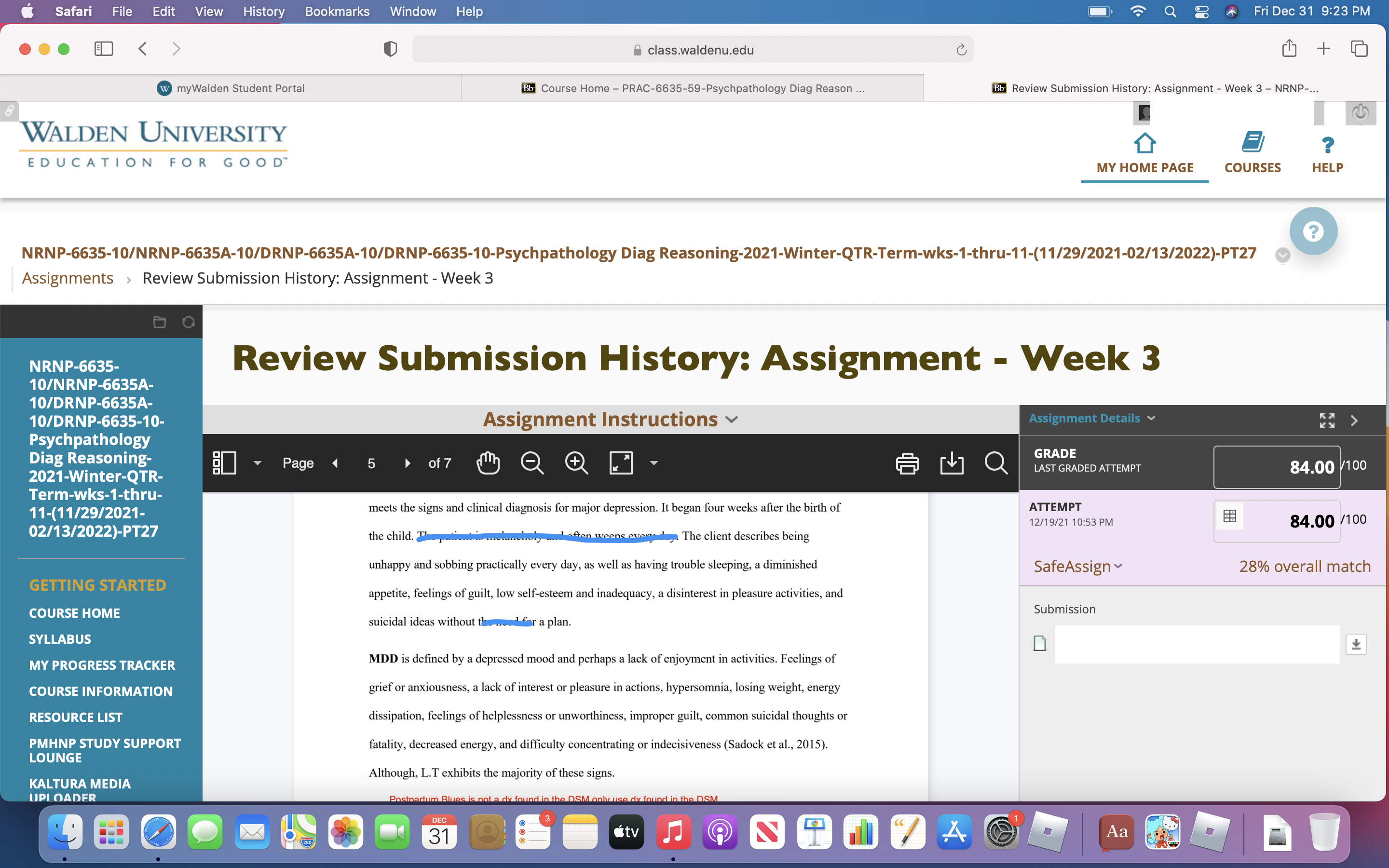Screen dimensions: 1389x868
Task: Open Courses tab
Action: pyautogui.click(x=1253, y=154)
